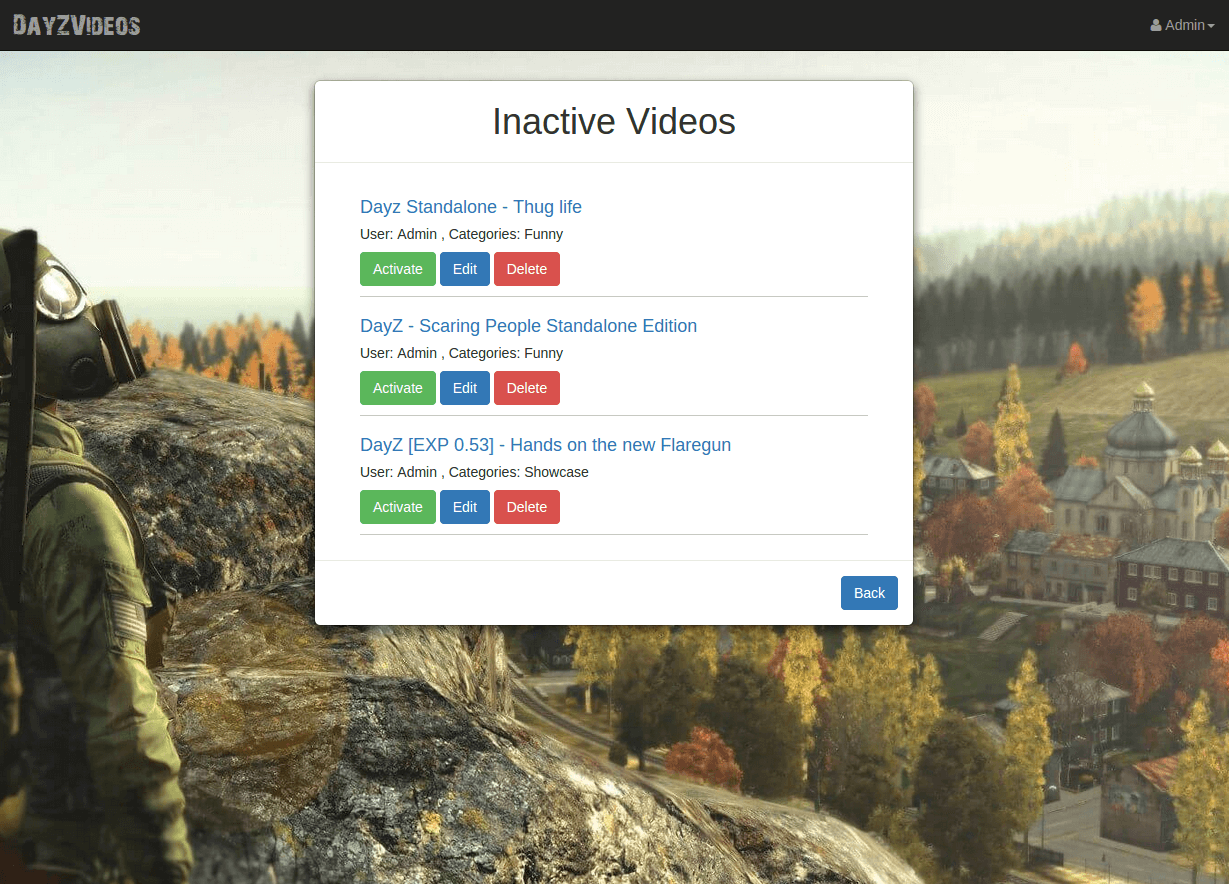The width and height of the screenshot is (1229, 884).
Task: Delete the Scaring People video
Action: click(527, 388)
